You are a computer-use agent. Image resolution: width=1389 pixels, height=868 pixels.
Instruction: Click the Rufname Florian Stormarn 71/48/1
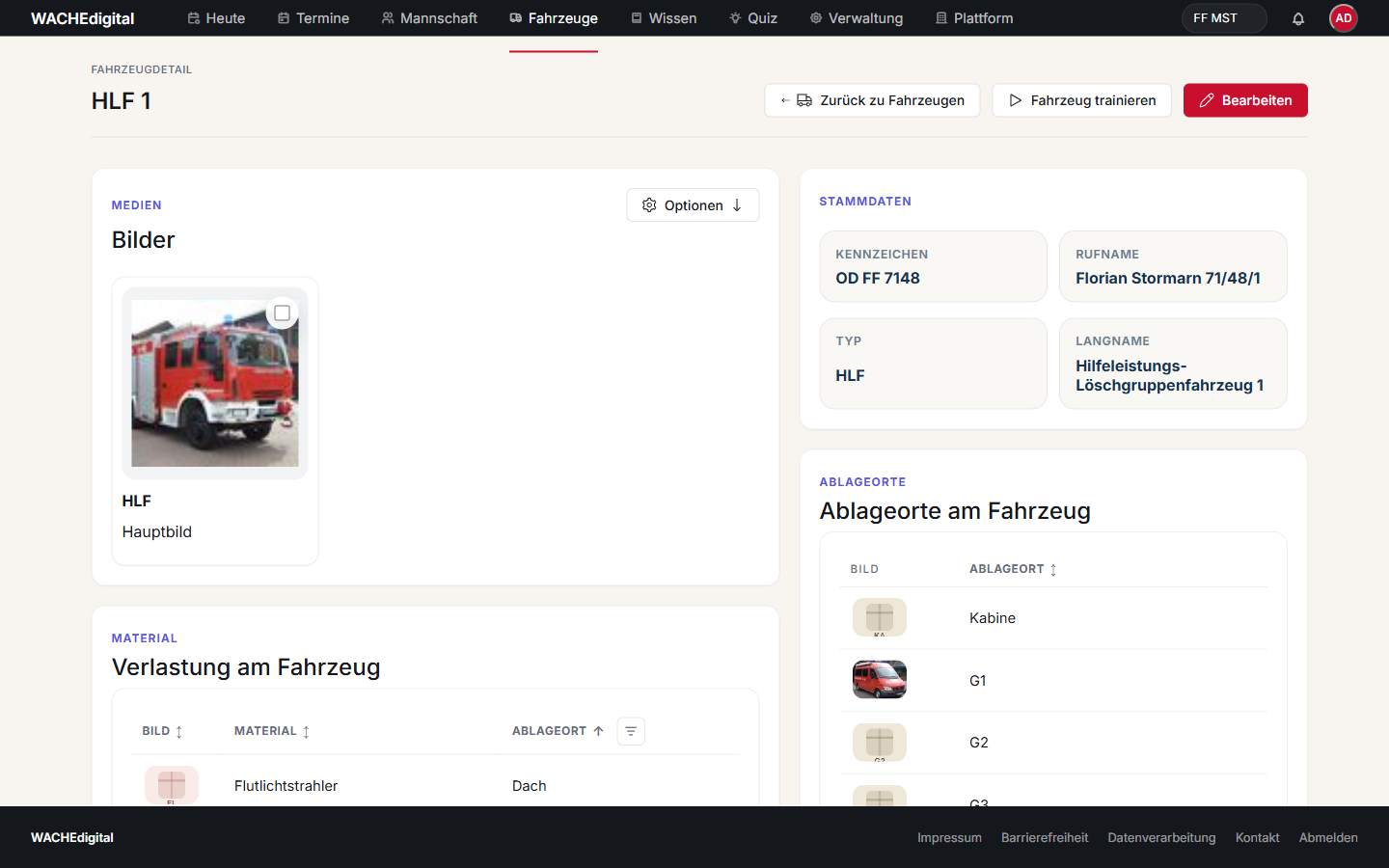1168,278
